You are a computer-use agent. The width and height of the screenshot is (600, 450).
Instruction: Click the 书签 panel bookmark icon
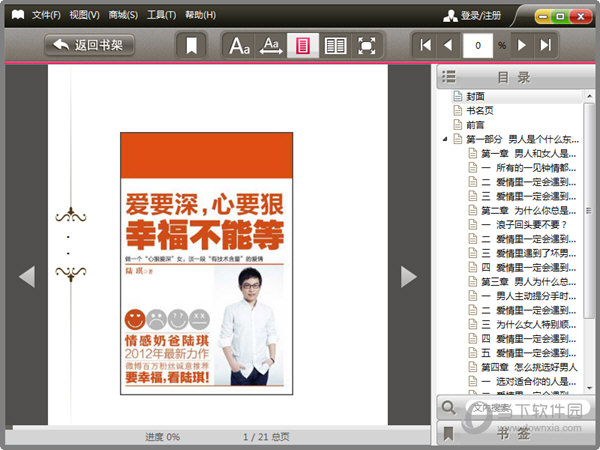[448, 434]
